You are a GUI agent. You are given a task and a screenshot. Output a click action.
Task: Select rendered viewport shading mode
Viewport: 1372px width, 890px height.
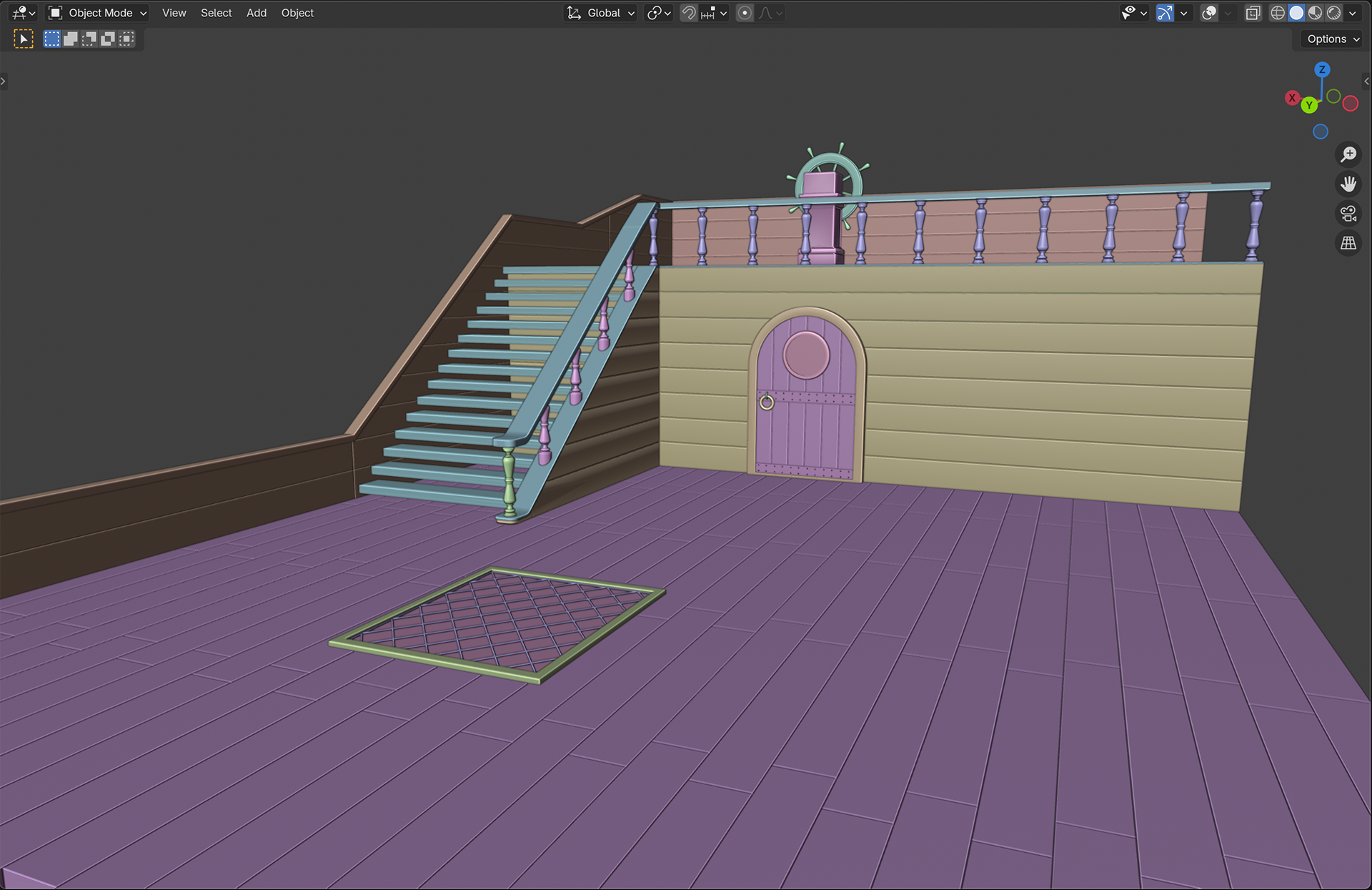pyautogui.click(x=1333, y=13)
